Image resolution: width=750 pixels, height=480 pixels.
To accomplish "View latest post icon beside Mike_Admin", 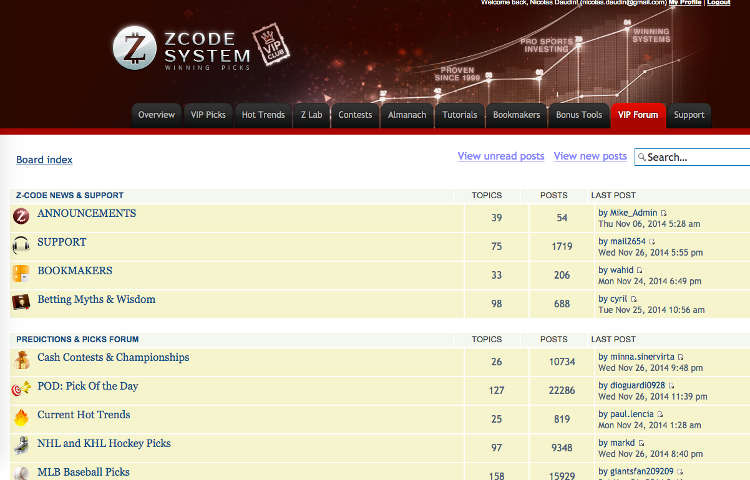I will [663, 213].
